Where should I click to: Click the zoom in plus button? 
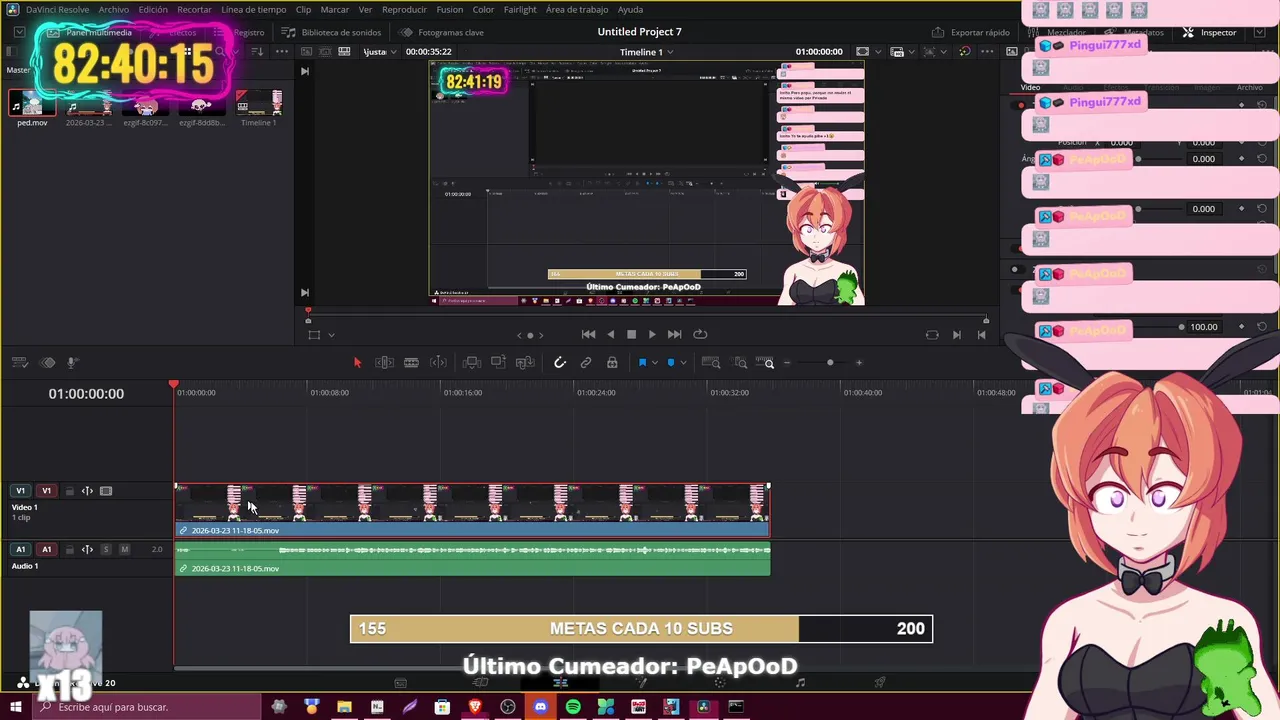pyautogui.click(x=859, y=363)
